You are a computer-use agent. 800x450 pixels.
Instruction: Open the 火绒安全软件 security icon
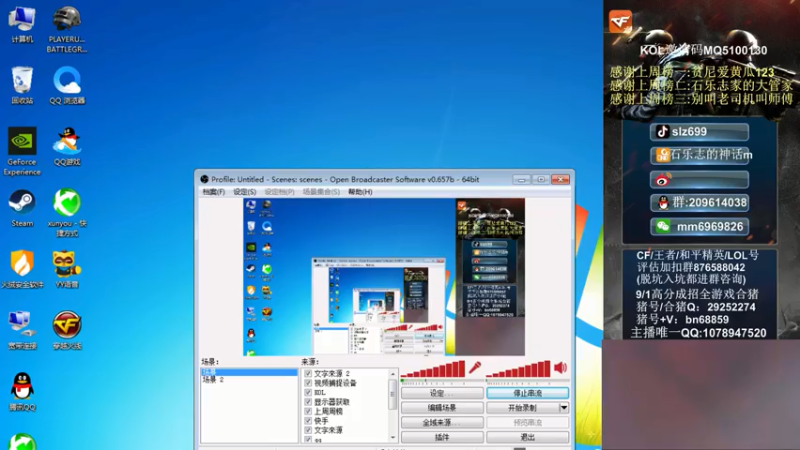pos(22,269)
